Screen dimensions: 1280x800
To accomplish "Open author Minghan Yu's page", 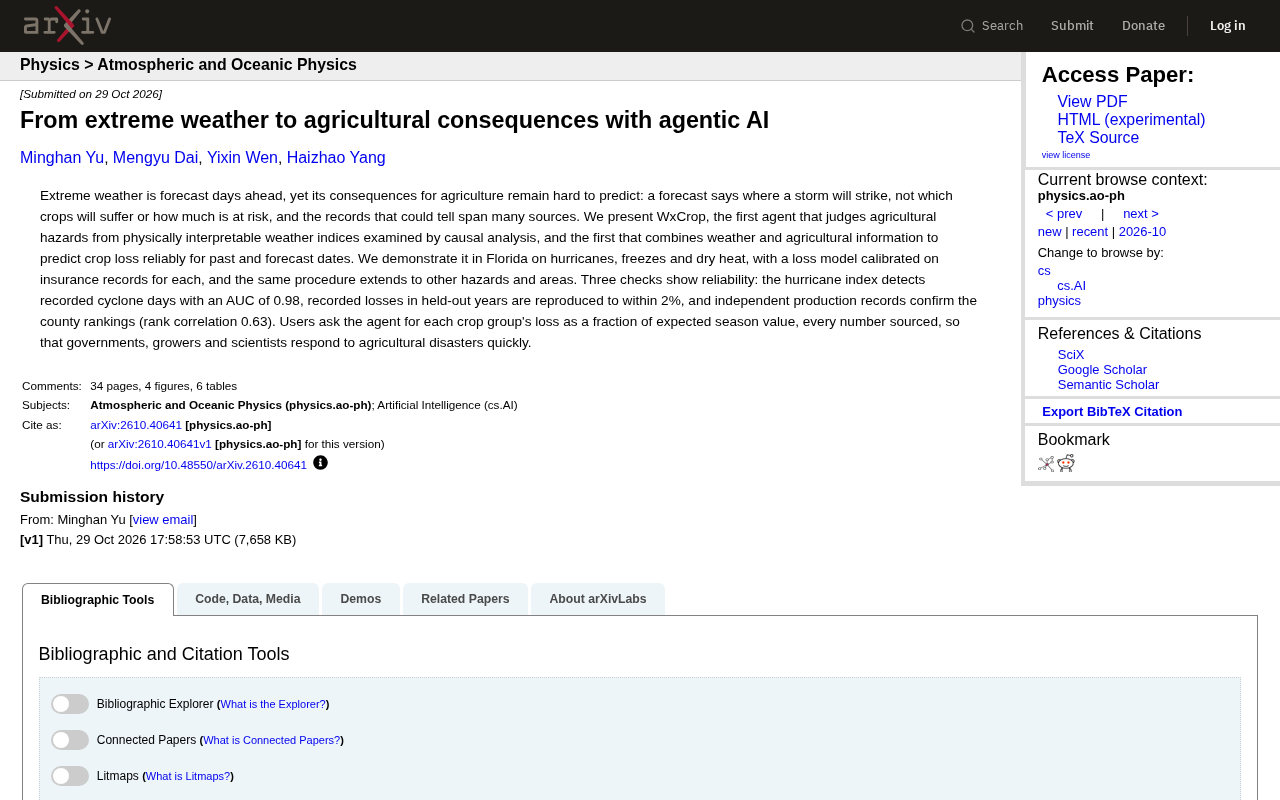I will pos(62,158).
